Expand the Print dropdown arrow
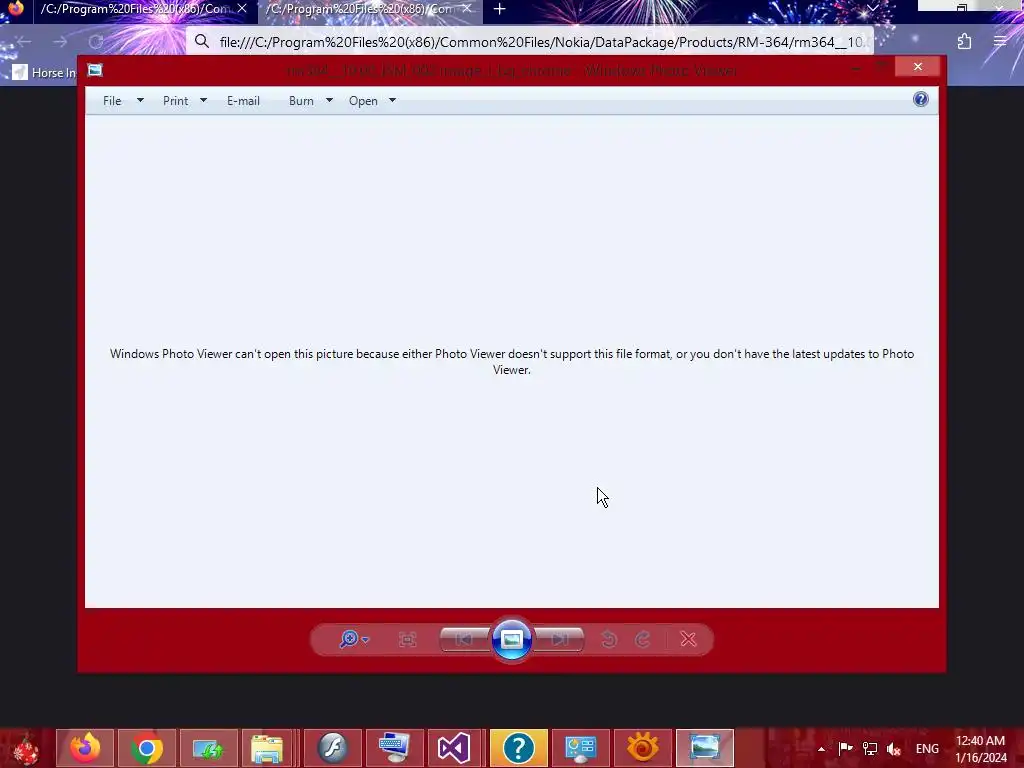Screen dimensions: 1024x768 (203, 101)
